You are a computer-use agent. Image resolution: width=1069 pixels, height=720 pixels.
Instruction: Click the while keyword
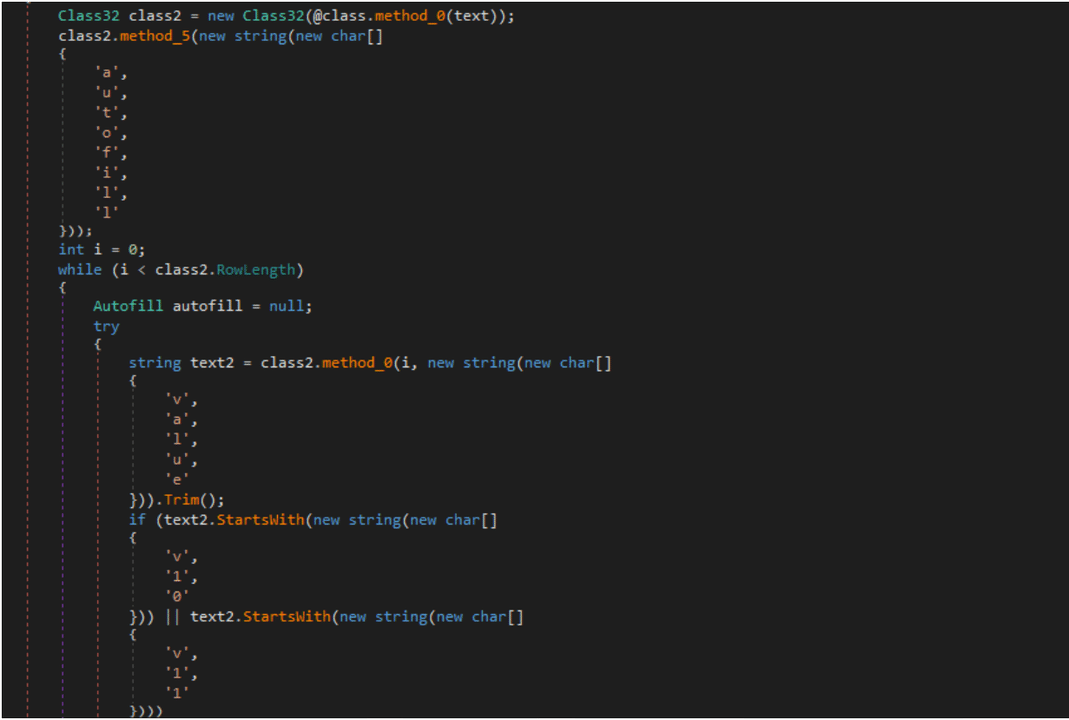80,270
